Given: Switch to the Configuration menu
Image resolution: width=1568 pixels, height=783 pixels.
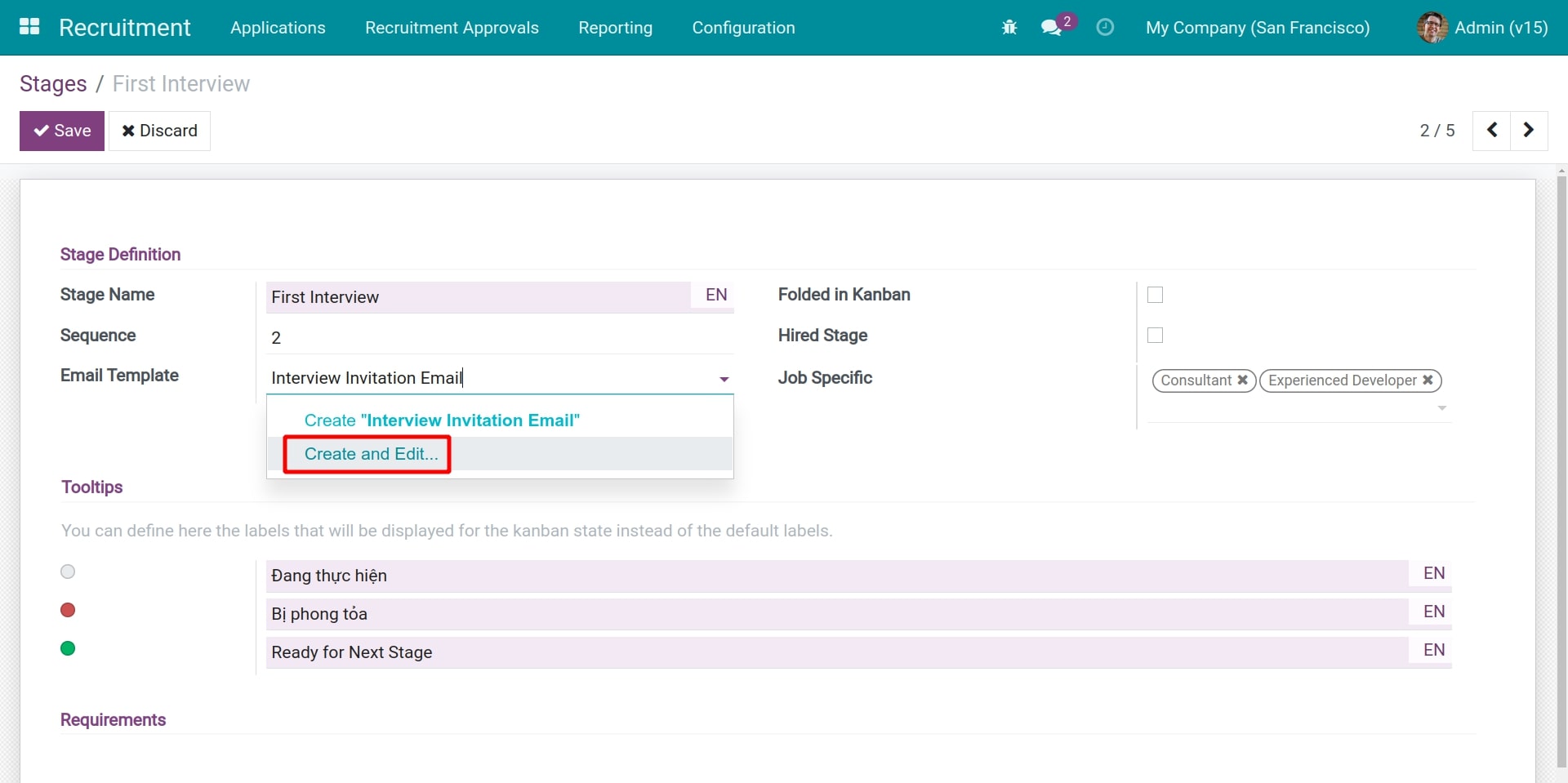Looking at the screenshot, I should 742,27.
